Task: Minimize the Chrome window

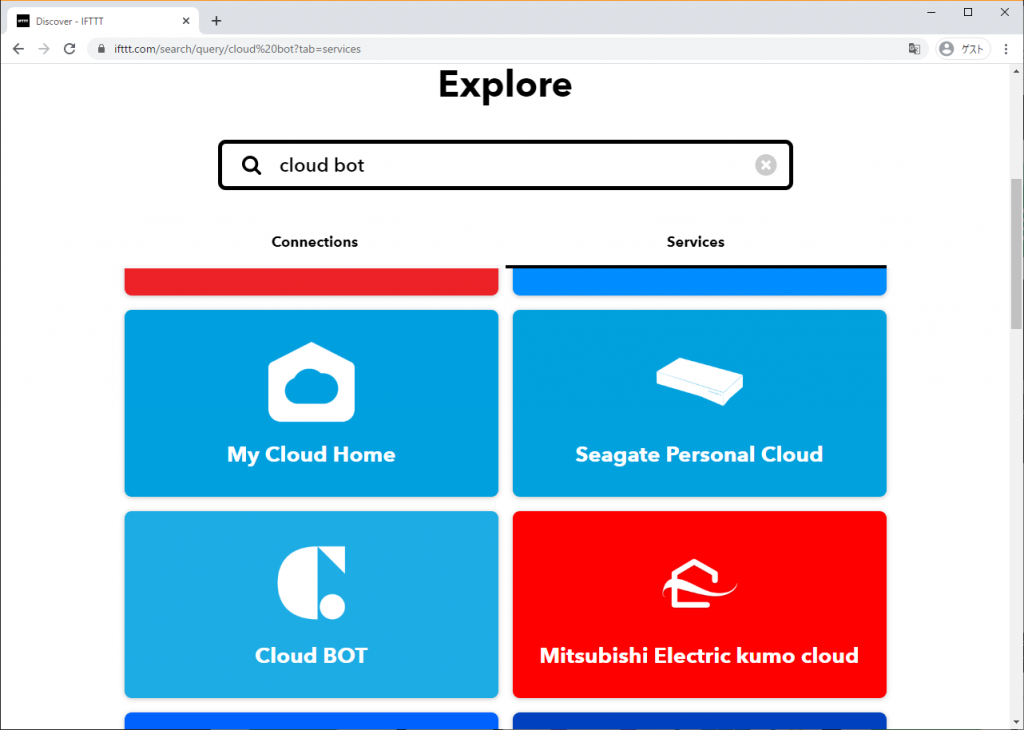Action: click(931, 12)
